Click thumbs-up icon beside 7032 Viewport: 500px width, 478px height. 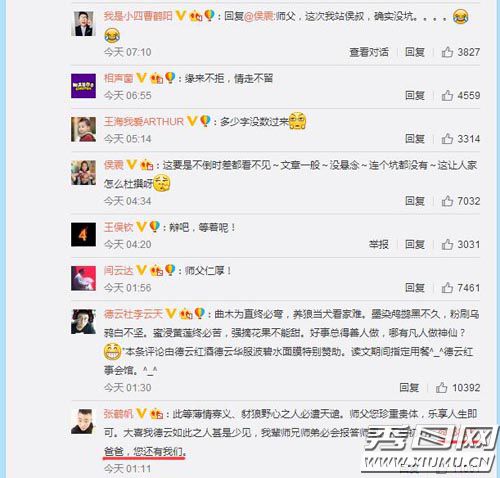click(x=447, y=201)
